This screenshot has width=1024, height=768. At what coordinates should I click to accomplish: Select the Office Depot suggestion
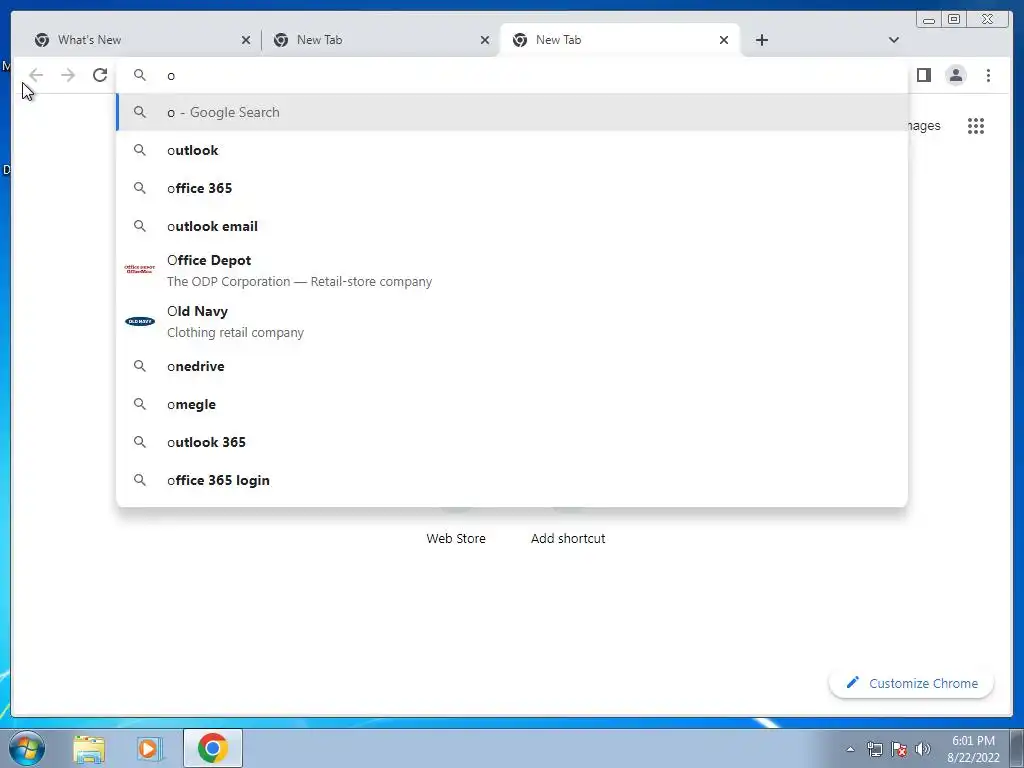(x=512, y=270)
